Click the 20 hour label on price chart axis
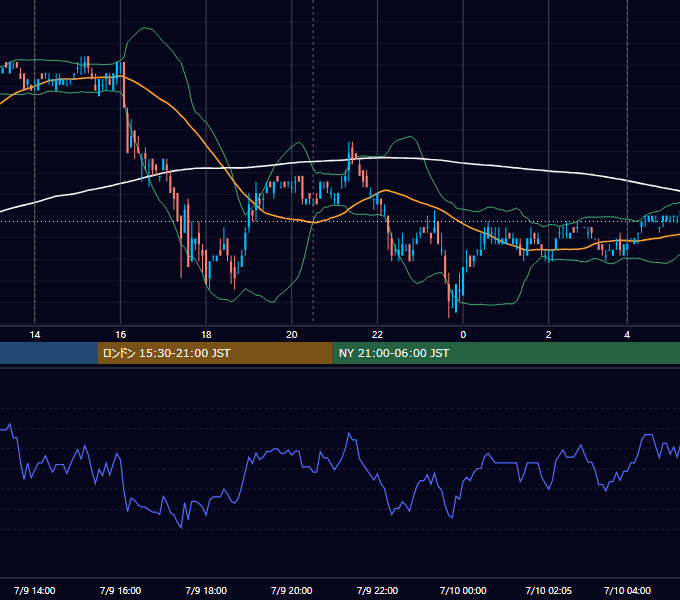The width and height of the screenshot is (680, 600). (x=292, y=335)
